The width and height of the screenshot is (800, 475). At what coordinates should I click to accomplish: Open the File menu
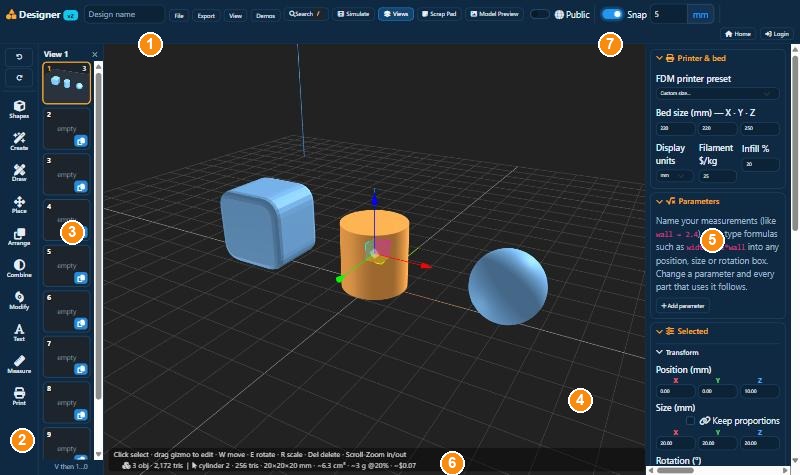click(x=179, y=15)
